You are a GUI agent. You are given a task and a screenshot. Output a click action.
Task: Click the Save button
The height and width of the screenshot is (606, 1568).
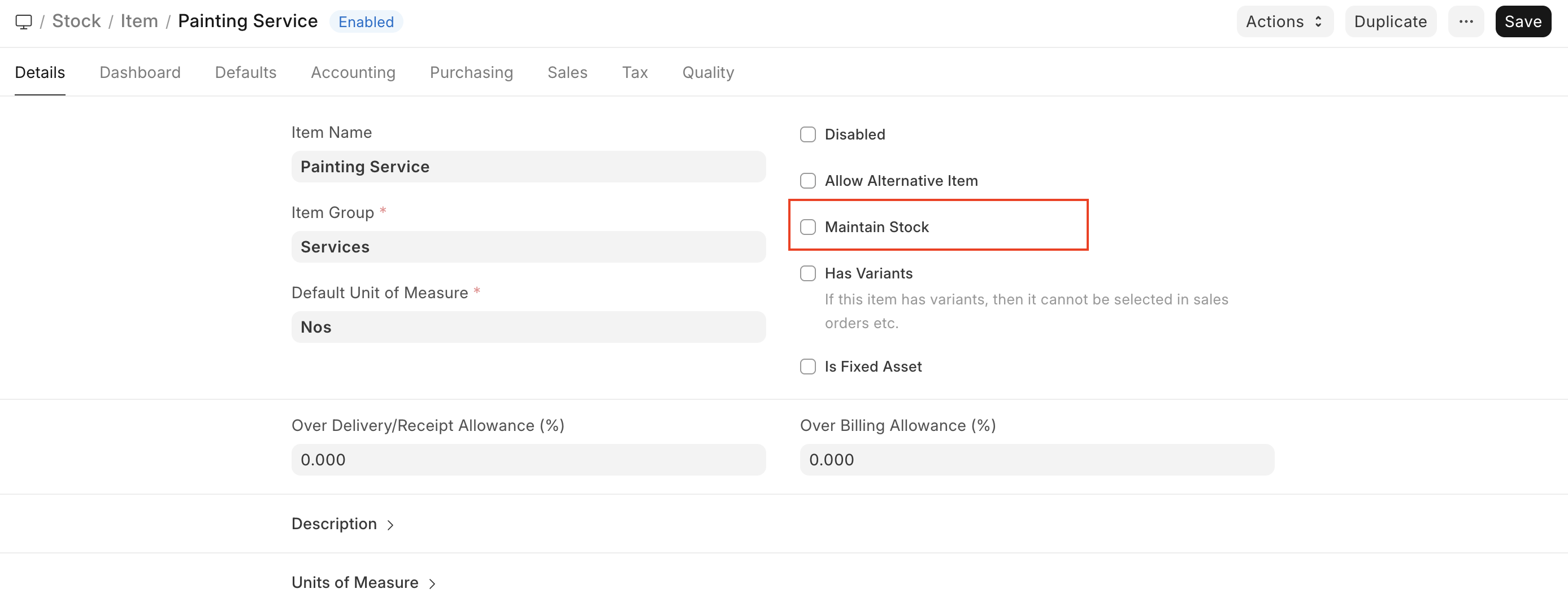point(1522,22)
